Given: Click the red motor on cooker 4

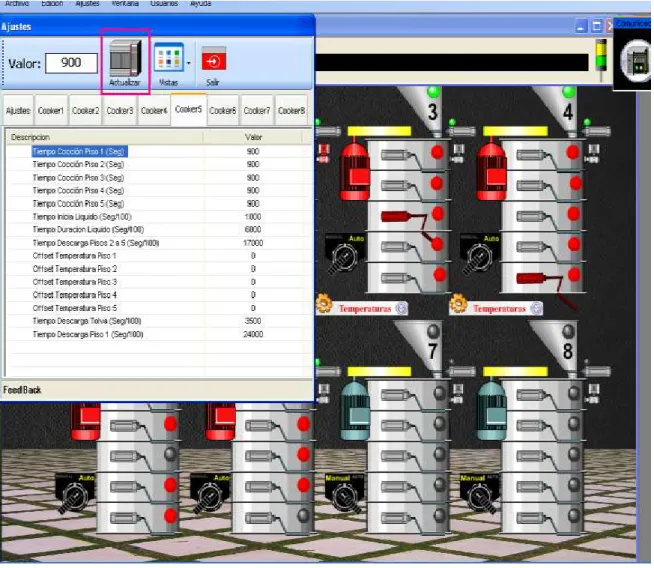Looking at the screenshot, I should point(492,170).
